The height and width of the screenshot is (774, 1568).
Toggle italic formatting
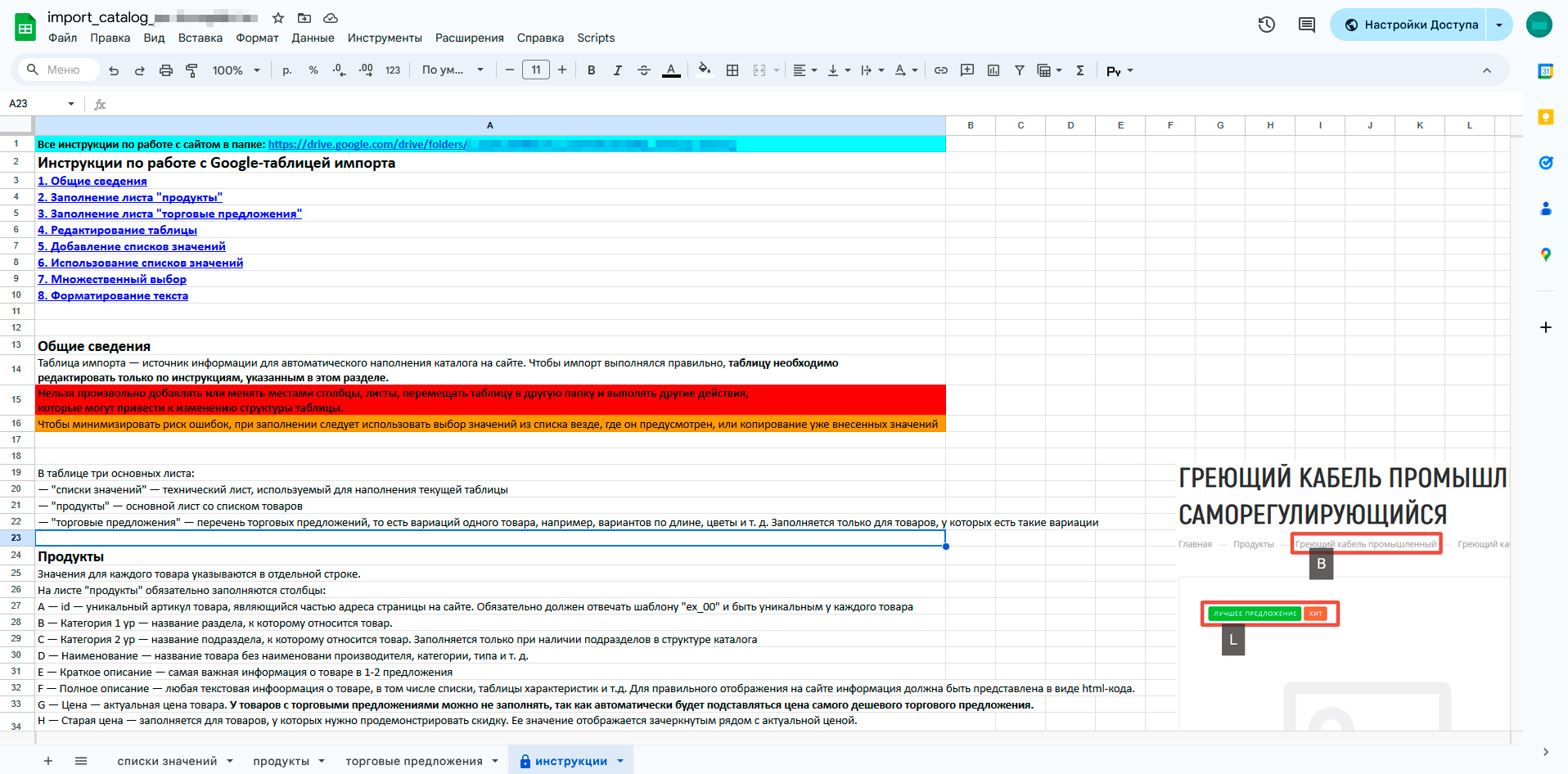[618, 70]
